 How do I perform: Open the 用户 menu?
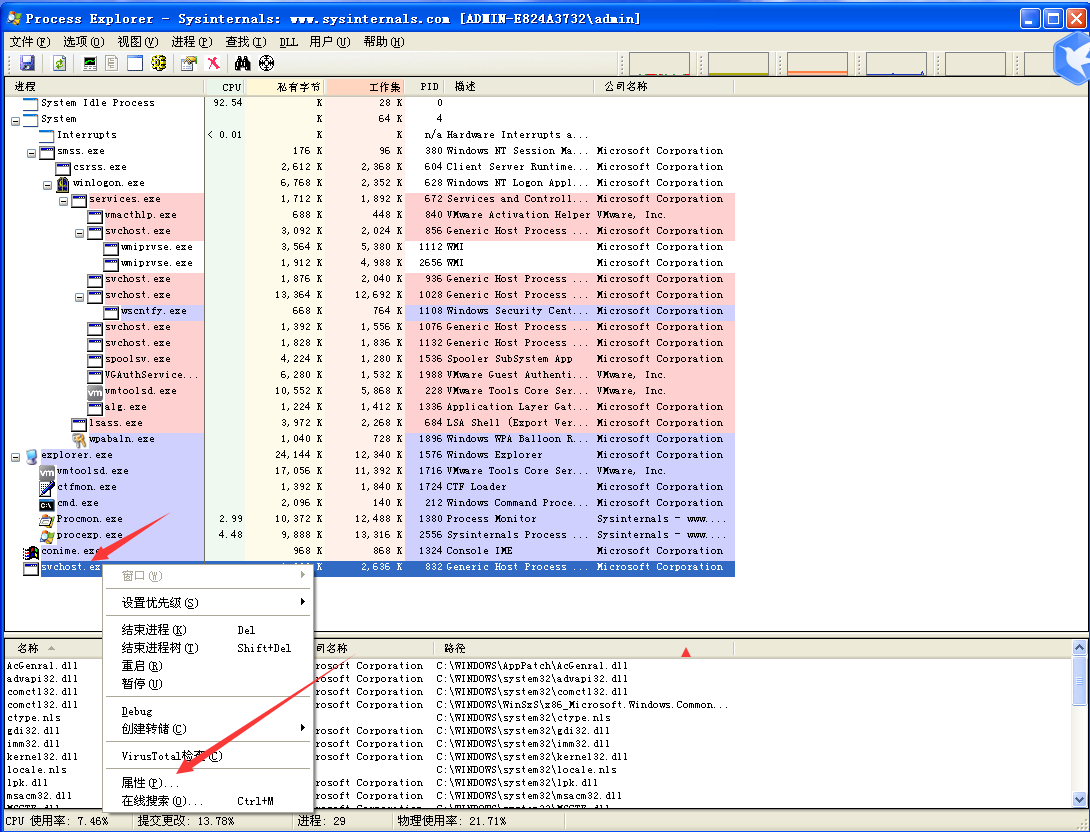330,42
